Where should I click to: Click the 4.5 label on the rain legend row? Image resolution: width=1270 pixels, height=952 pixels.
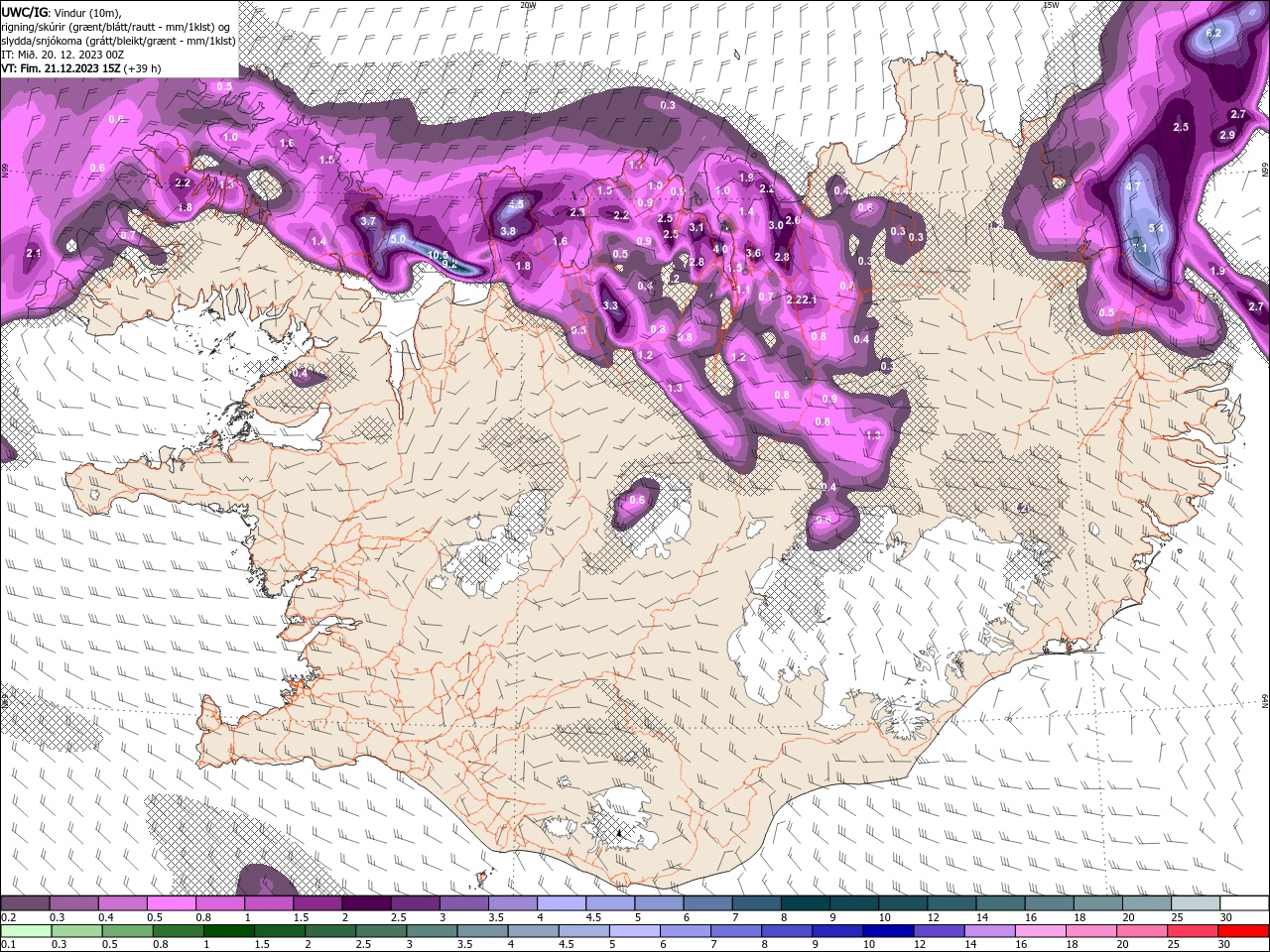(567, 944)
